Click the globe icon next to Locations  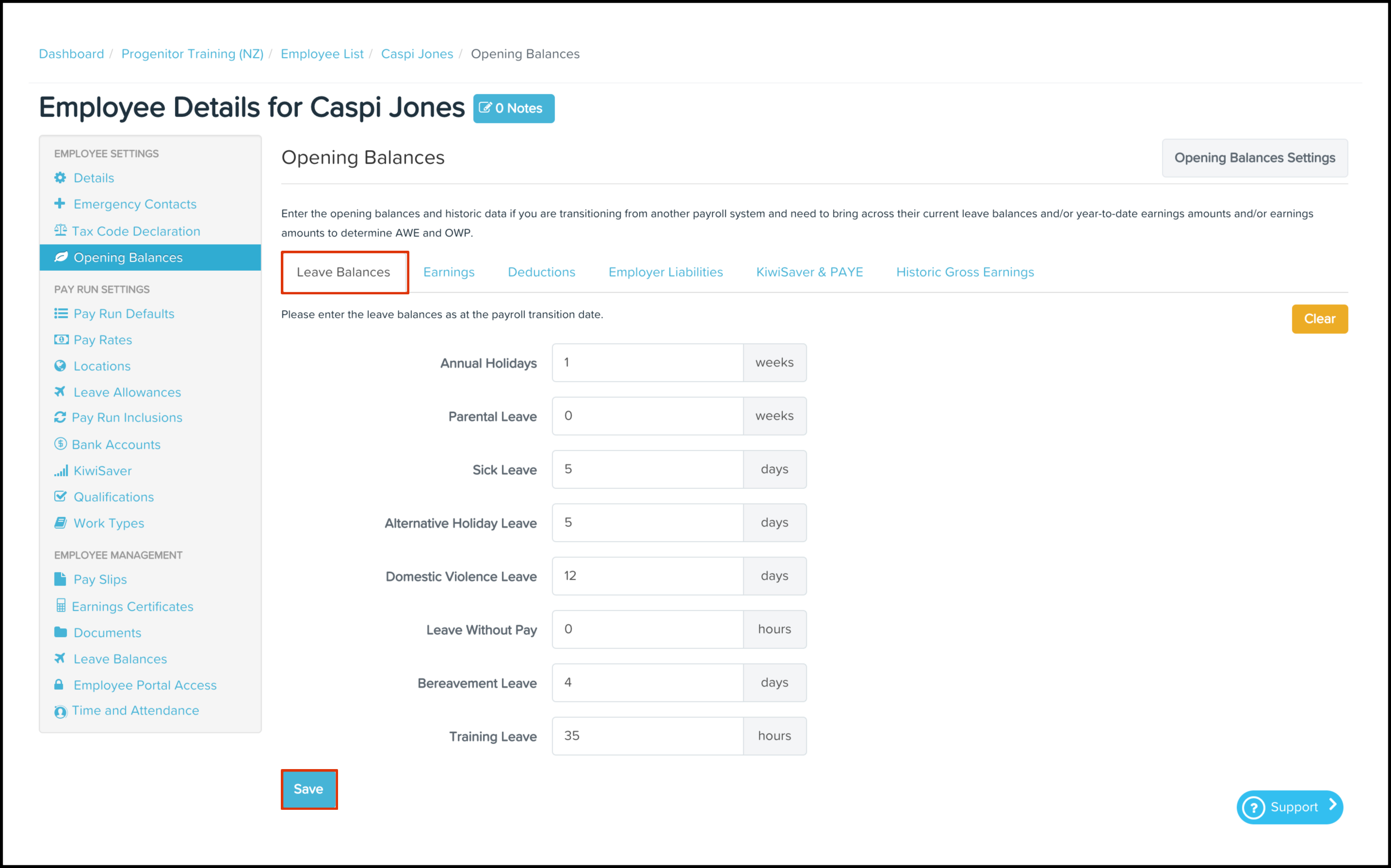point(60,366)
